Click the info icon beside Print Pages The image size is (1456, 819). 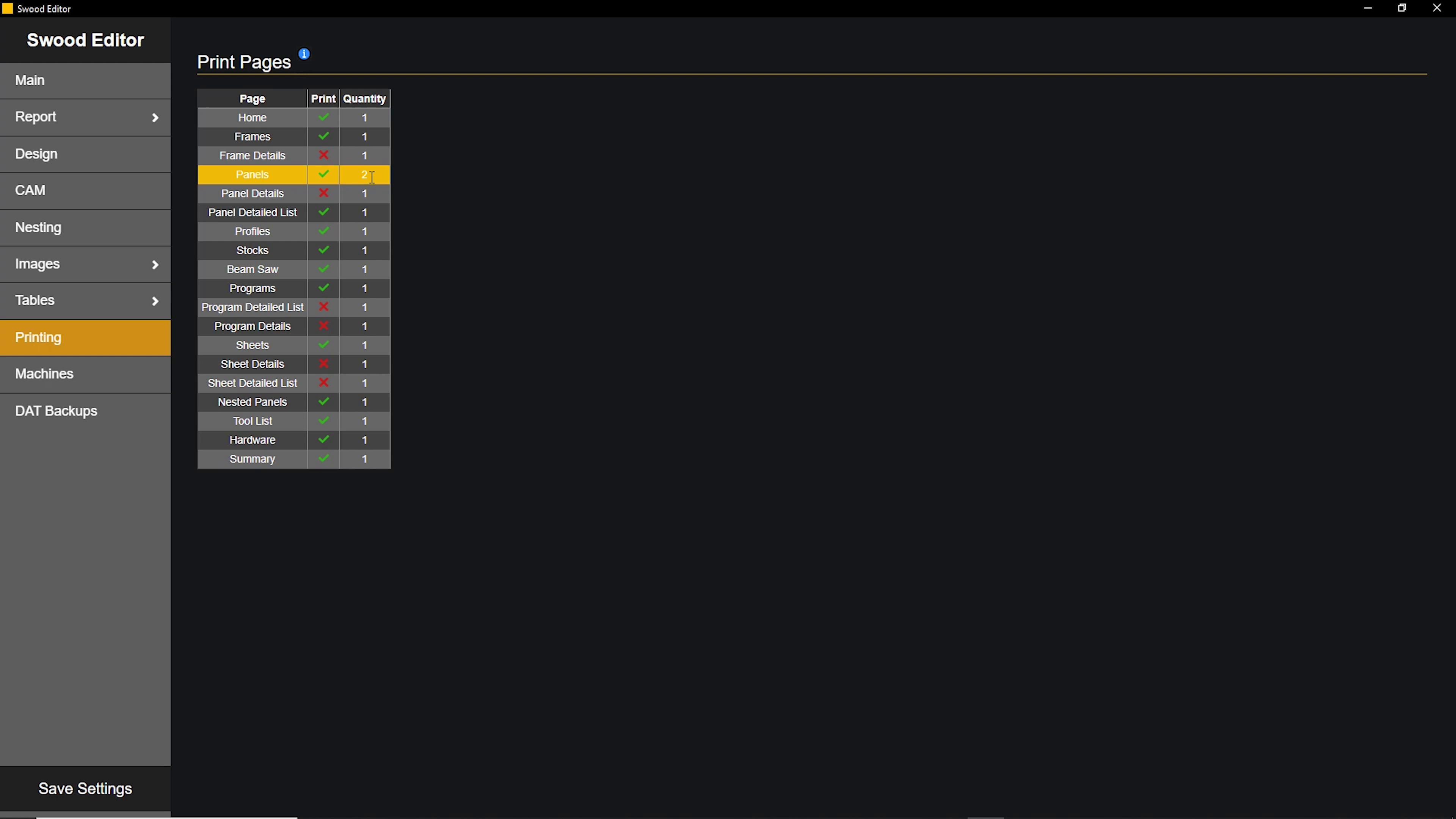pos(304,54)
